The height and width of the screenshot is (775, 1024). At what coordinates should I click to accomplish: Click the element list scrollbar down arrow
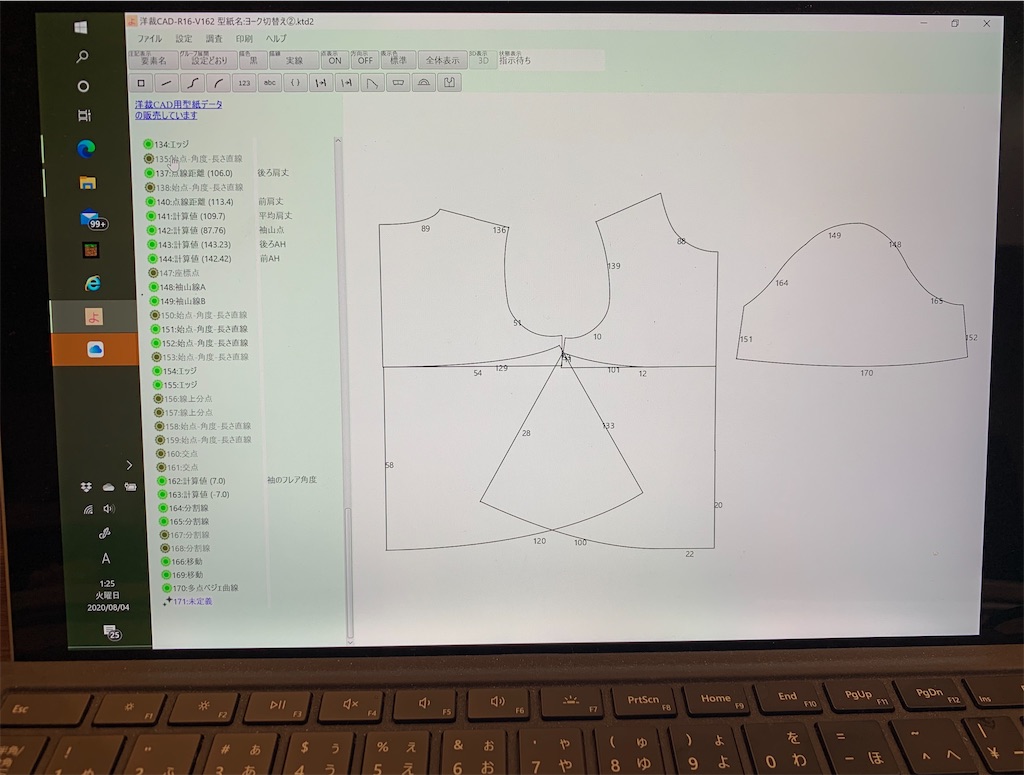[350, 642]
